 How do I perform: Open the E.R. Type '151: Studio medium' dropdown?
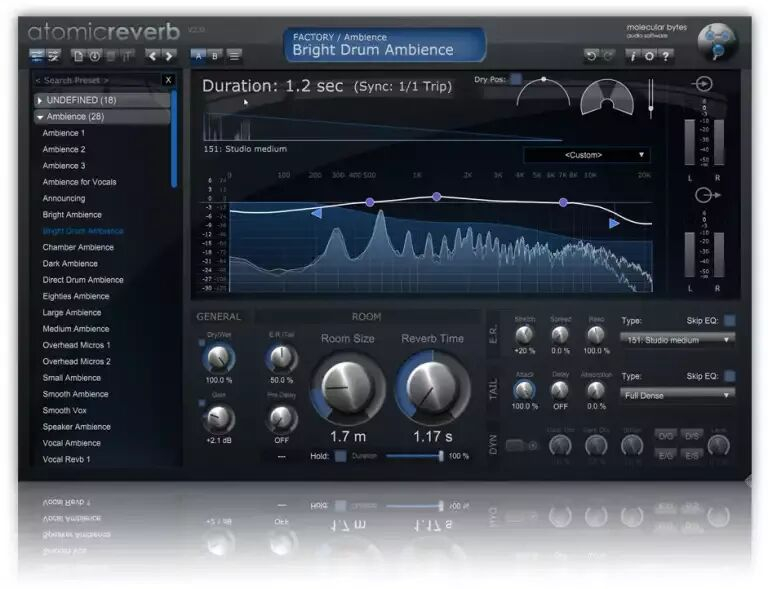(677, 339)
